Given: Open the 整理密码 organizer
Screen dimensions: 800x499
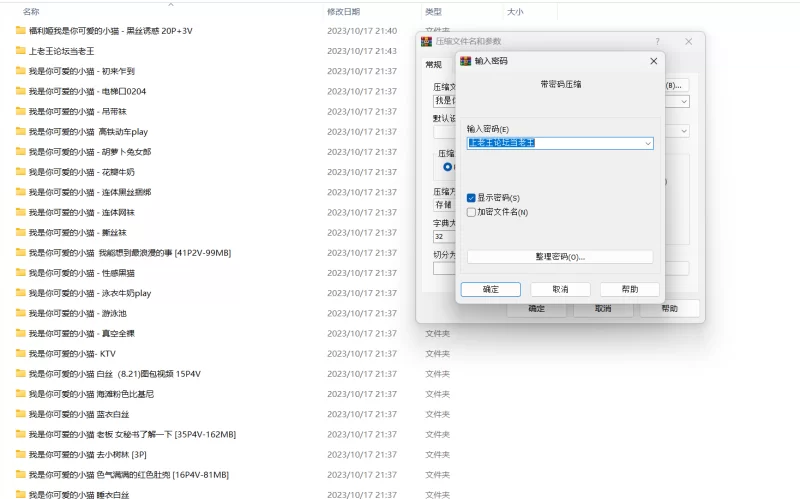Looking at the screenshot, I should tap(559, 257).
